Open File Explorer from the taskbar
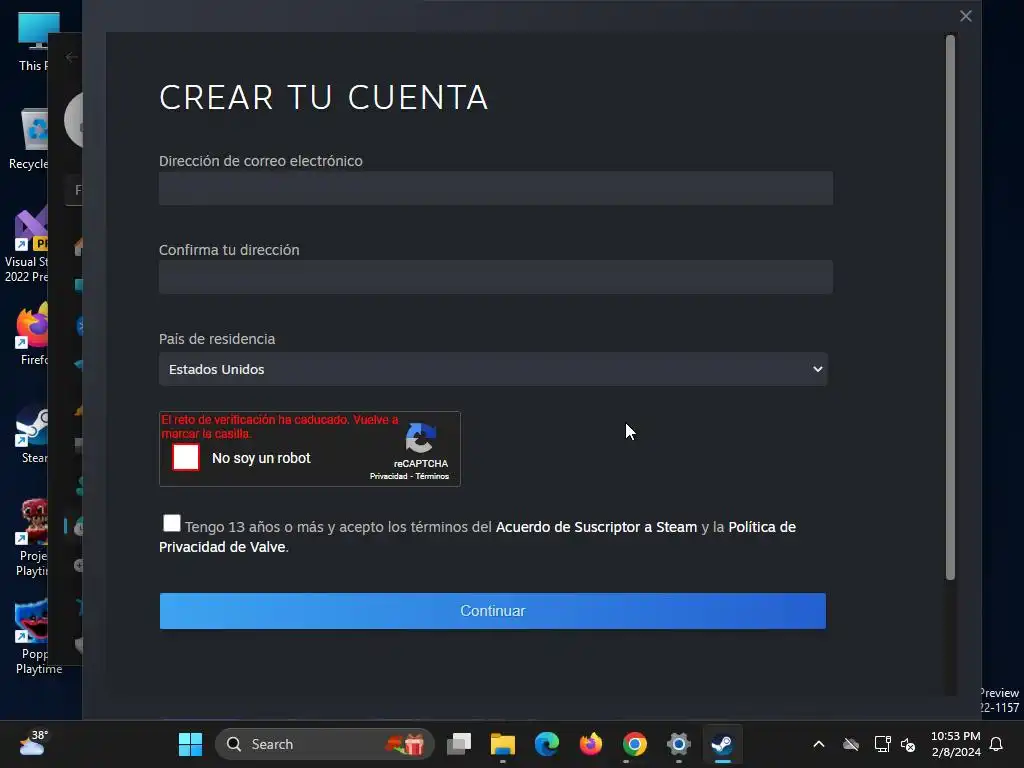Image resolution: width=1024 pixels, height=768 pixels. click(x=503, y=744)
